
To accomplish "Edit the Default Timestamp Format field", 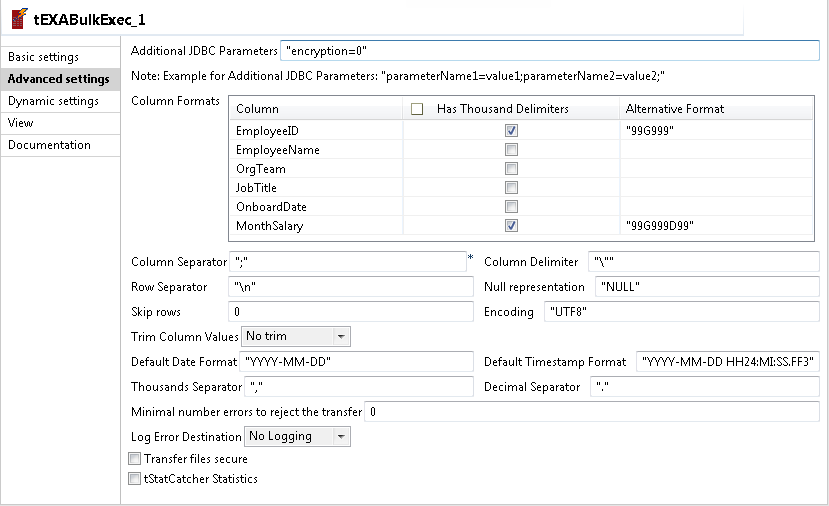I will (x=727, y=362).
